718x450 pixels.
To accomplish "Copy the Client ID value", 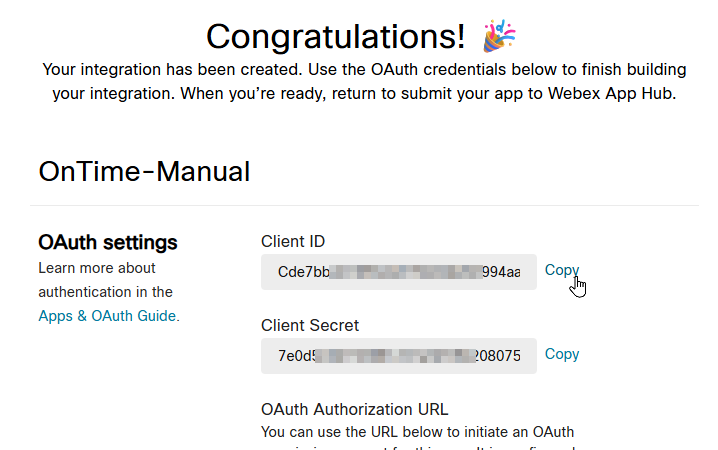I will pos(562,270).
